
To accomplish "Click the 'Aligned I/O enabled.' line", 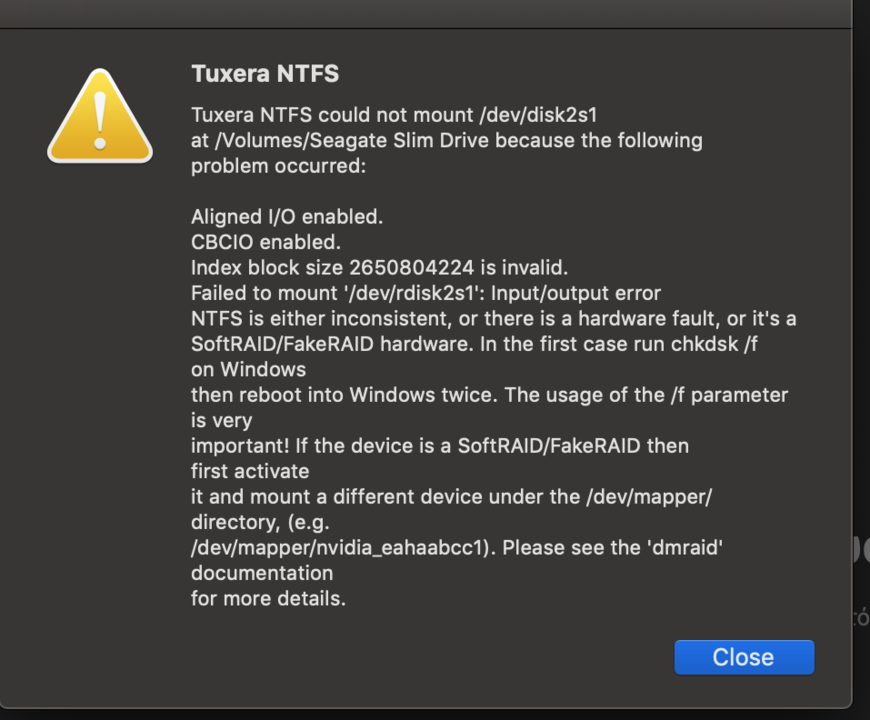I will click(287, 217).
